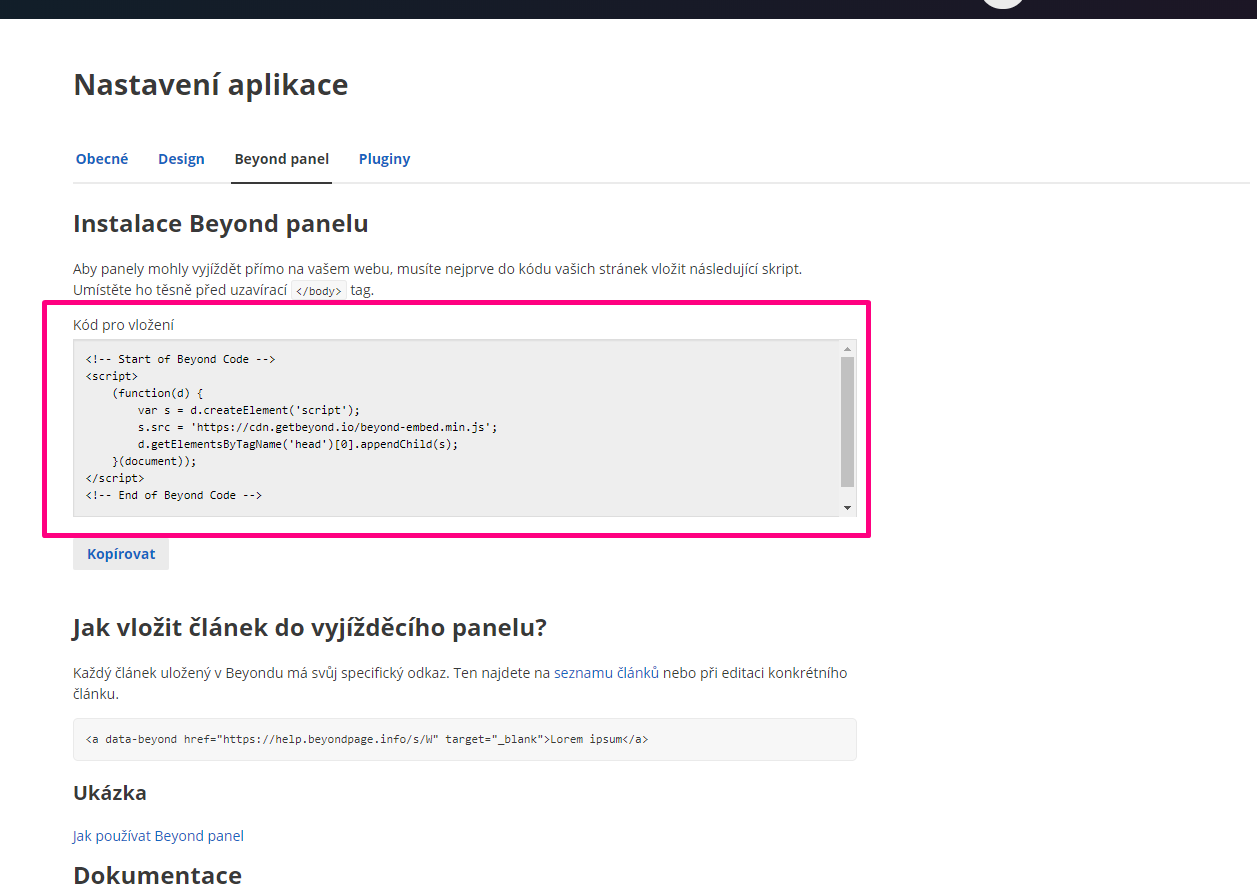Click the inline </body> code tag

coord(319,291)
